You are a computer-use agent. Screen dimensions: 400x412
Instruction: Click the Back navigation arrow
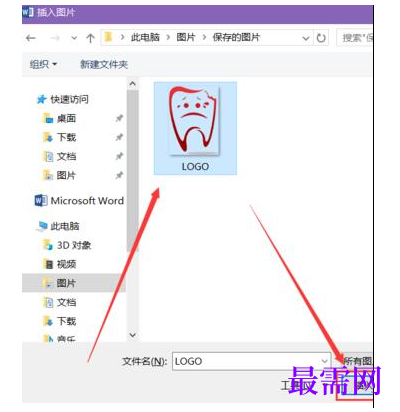(x=31, y=38)
